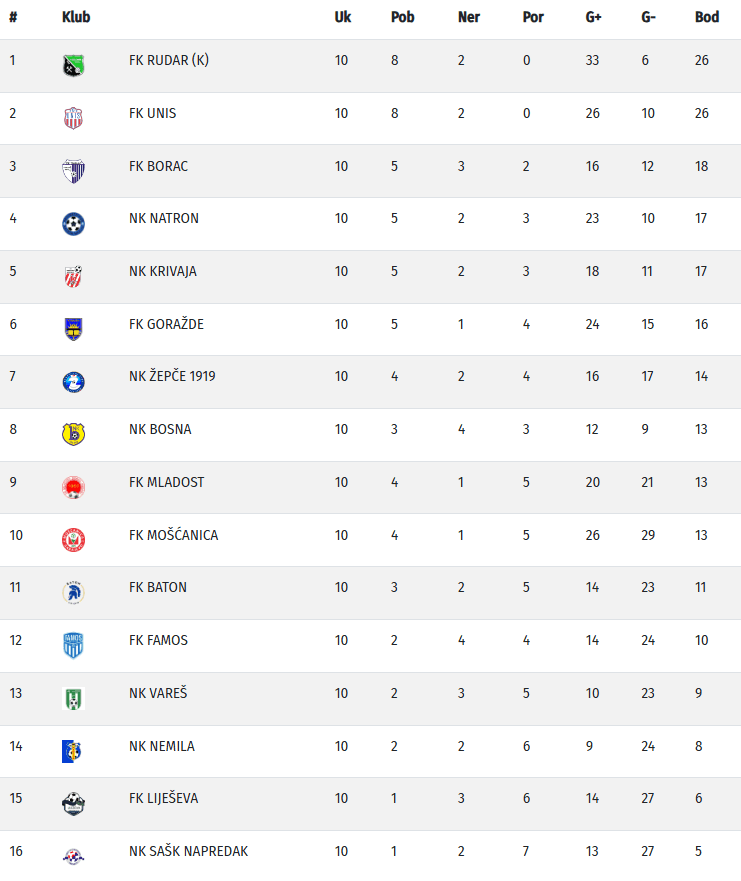Click the FK Mladost red badge
The image size is (741, 881).
(x=73, y=487)
